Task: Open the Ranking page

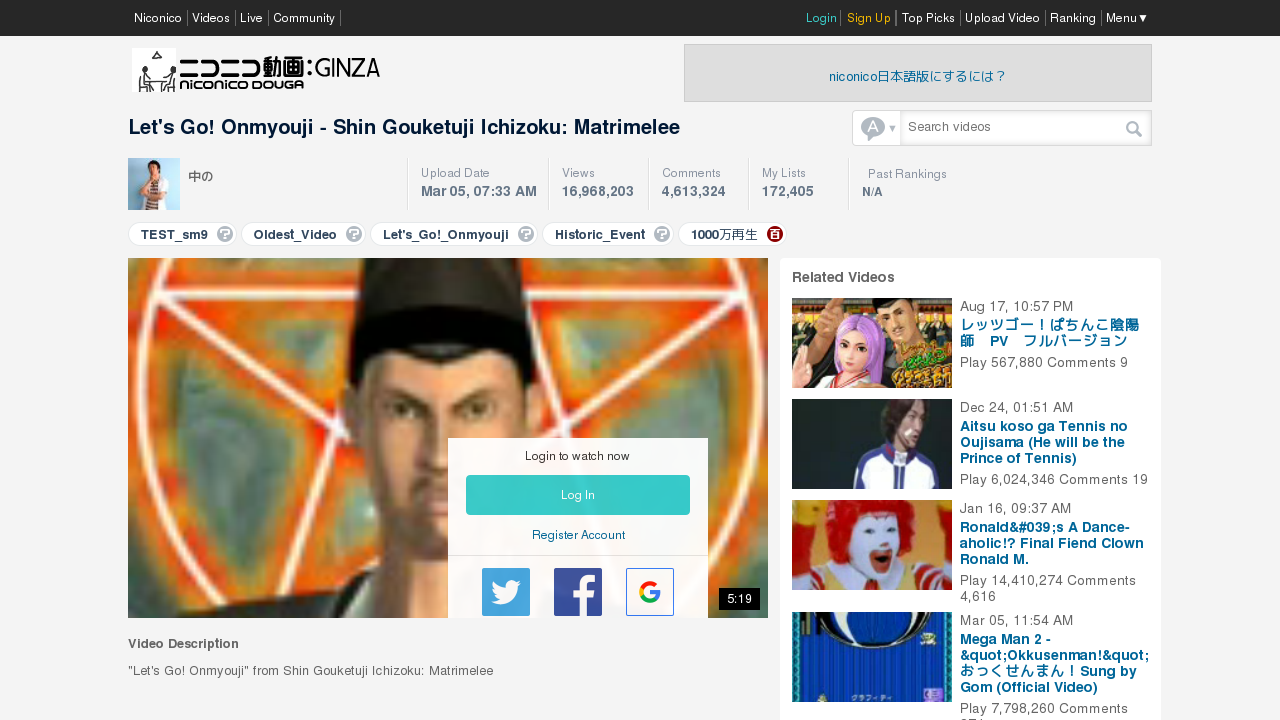Action: (1073, 18)
